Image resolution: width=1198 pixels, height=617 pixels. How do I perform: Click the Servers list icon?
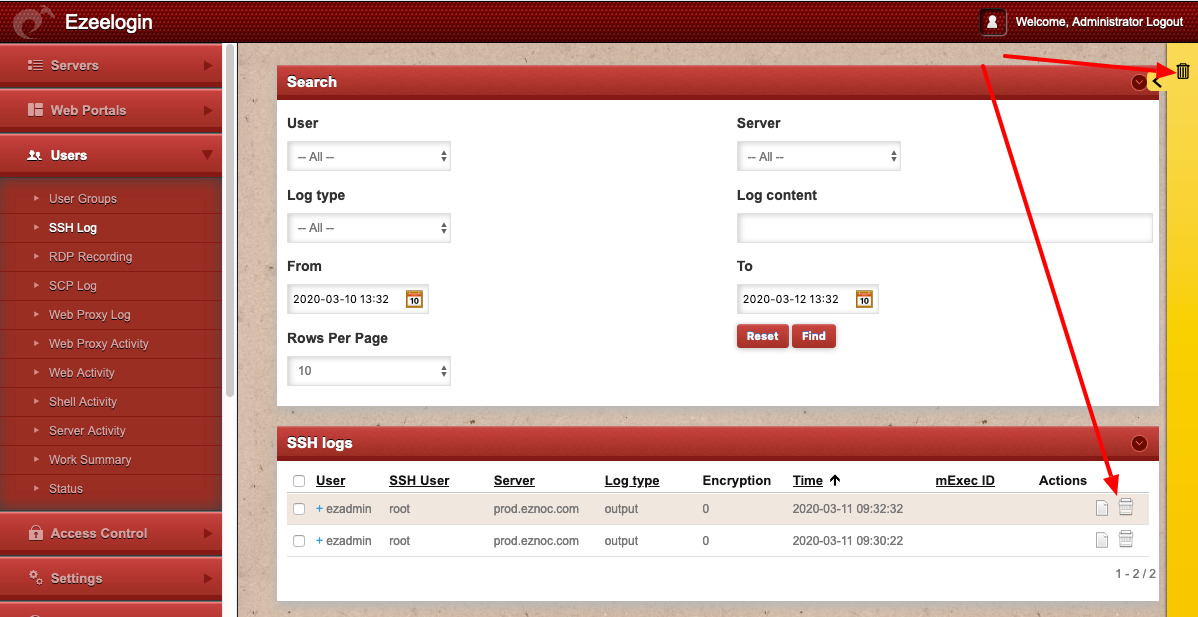35,66
